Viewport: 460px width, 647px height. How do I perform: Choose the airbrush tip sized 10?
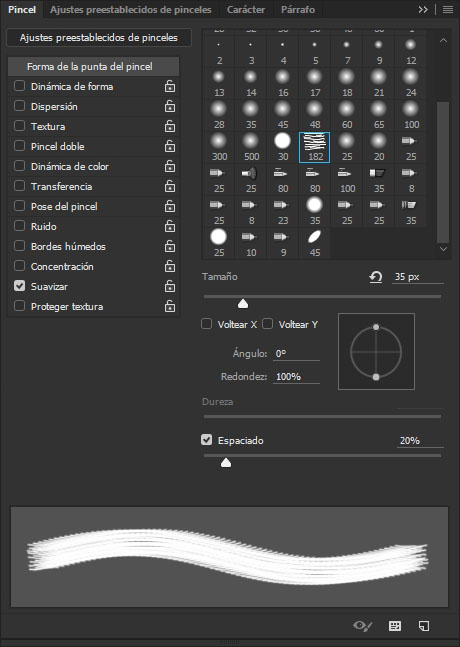pyautogui.click(x=251, y=243)
